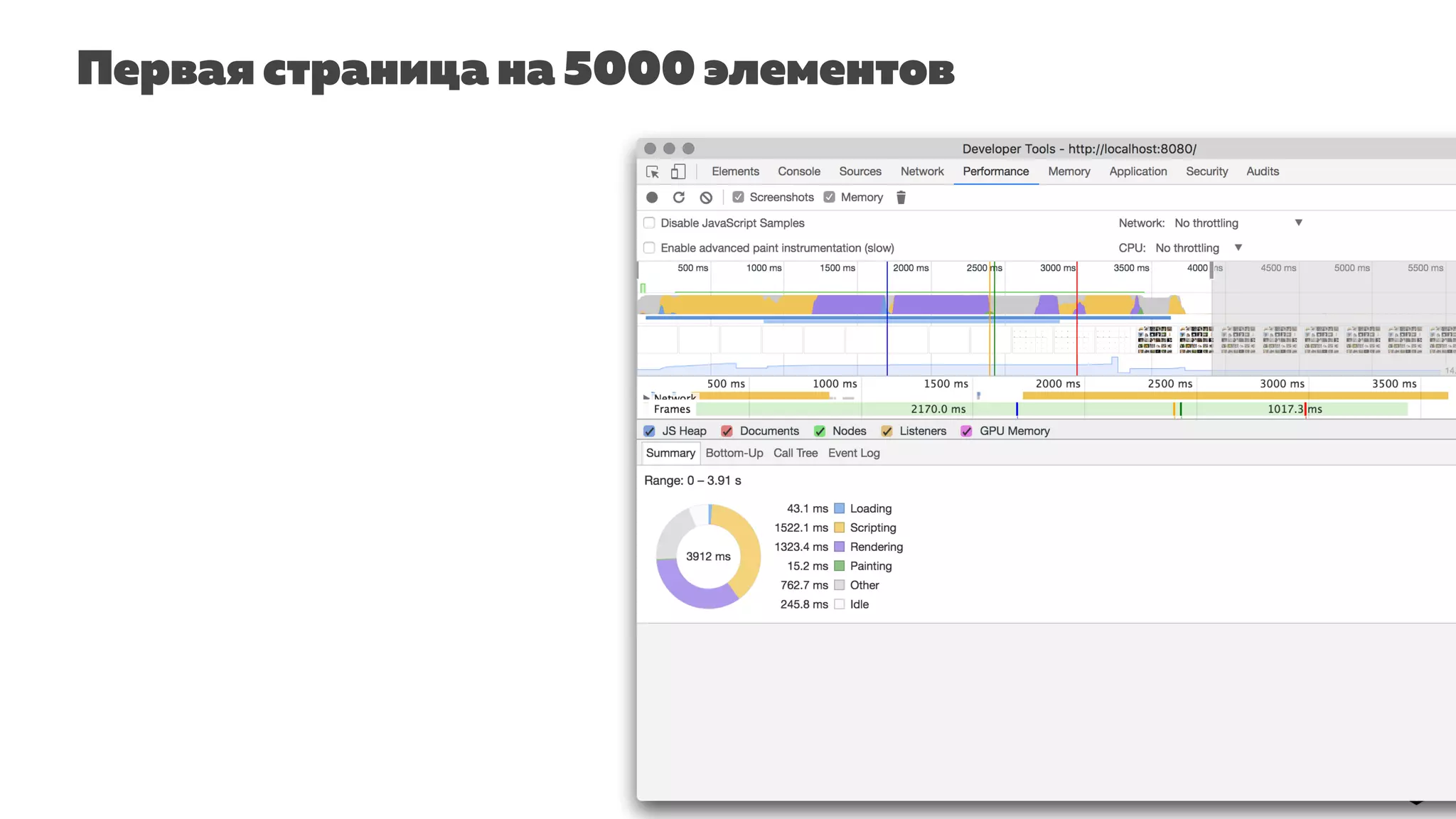Open the Memory panel tab

(1069, 171)
